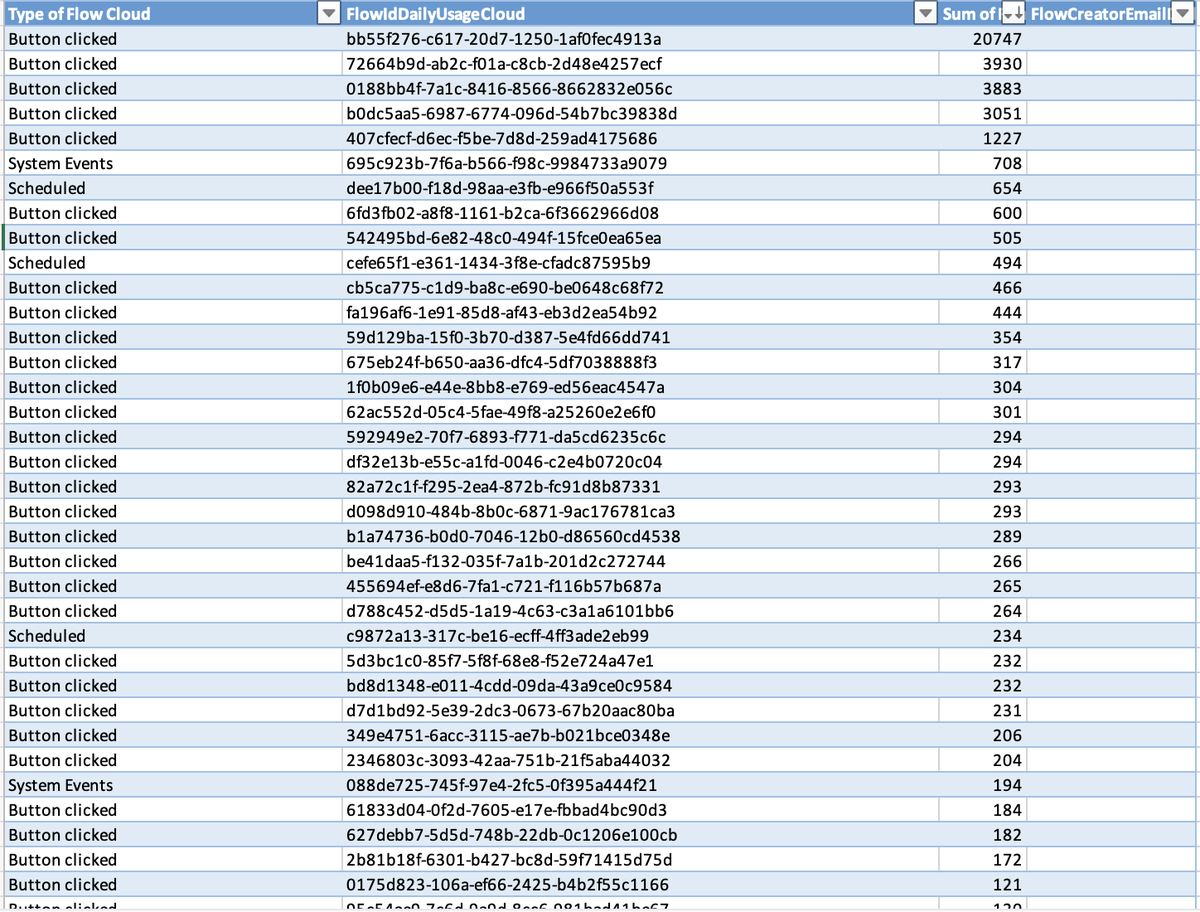Select Scheduled in the dee17b00 row
The width and height of the screenshot is (1200, 912).
(x=172, y=188)
